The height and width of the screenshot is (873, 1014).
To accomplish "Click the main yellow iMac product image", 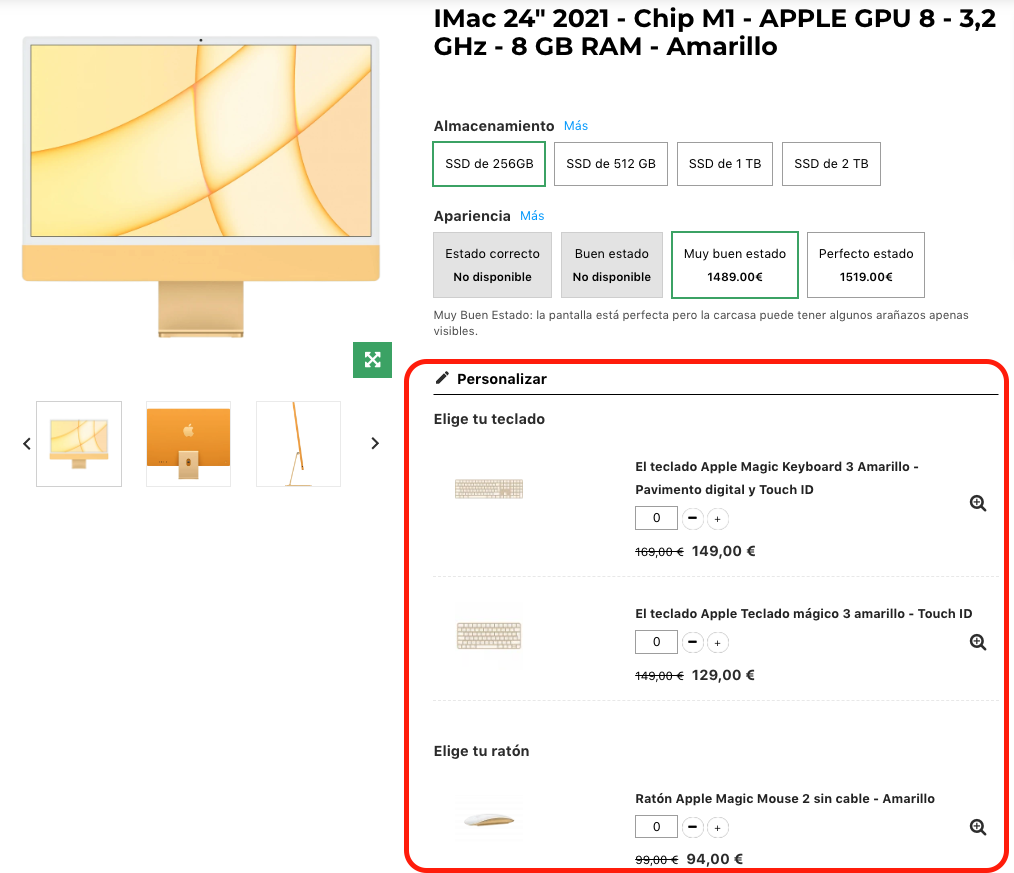I will (200, 187).
